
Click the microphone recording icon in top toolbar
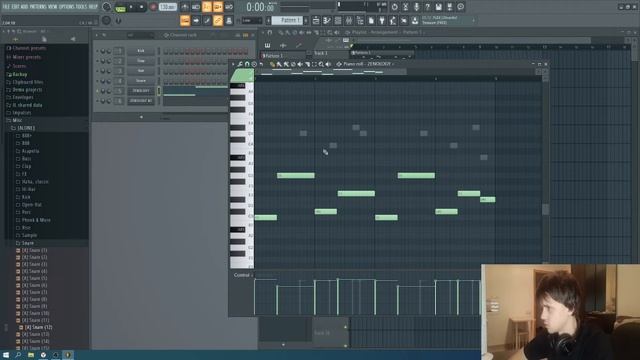(x=416, y=7)
